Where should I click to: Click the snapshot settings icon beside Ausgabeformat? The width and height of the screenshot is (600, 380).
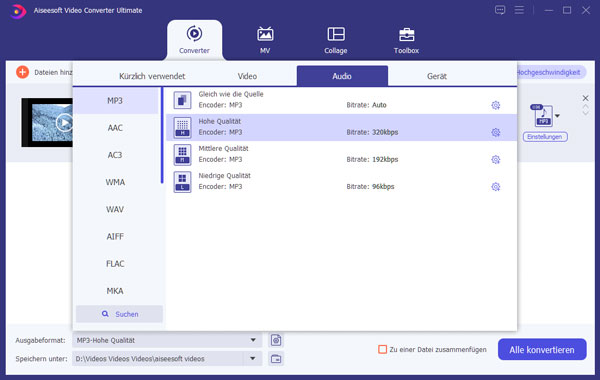276,340
